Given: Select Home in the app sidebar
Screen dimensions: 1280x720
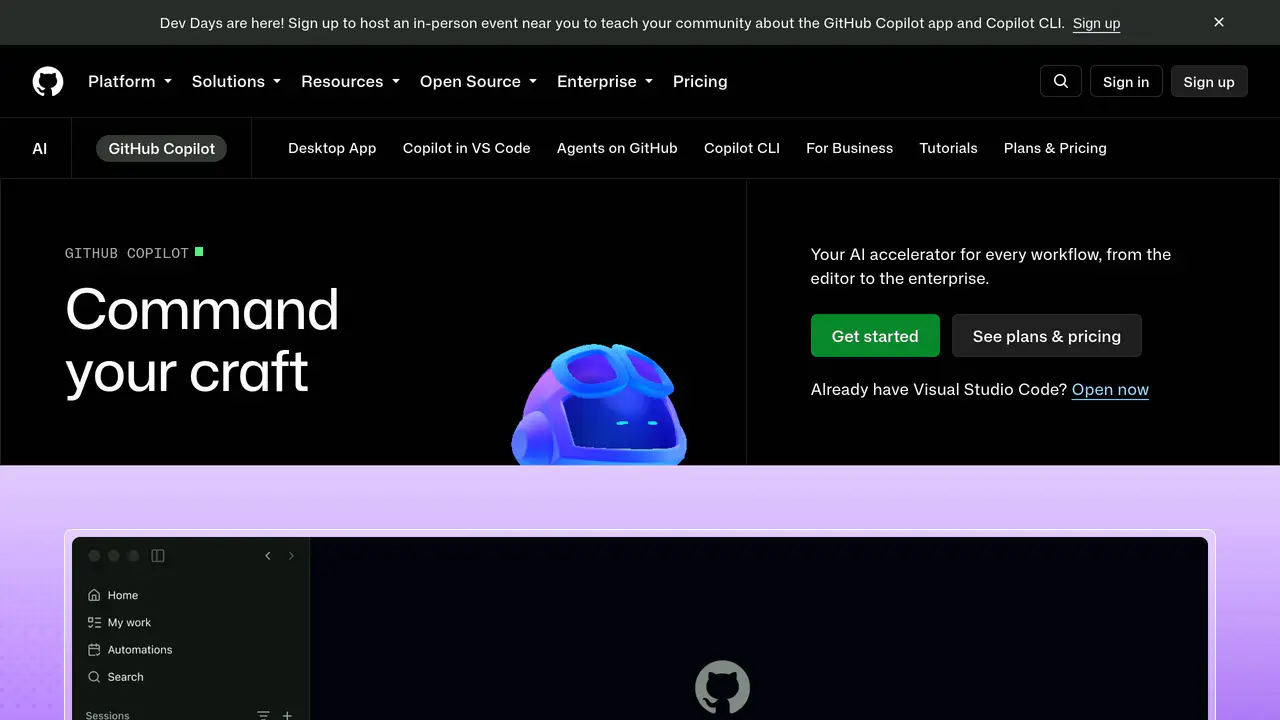Looking at the screenshot, I should (x=123, y=595).
